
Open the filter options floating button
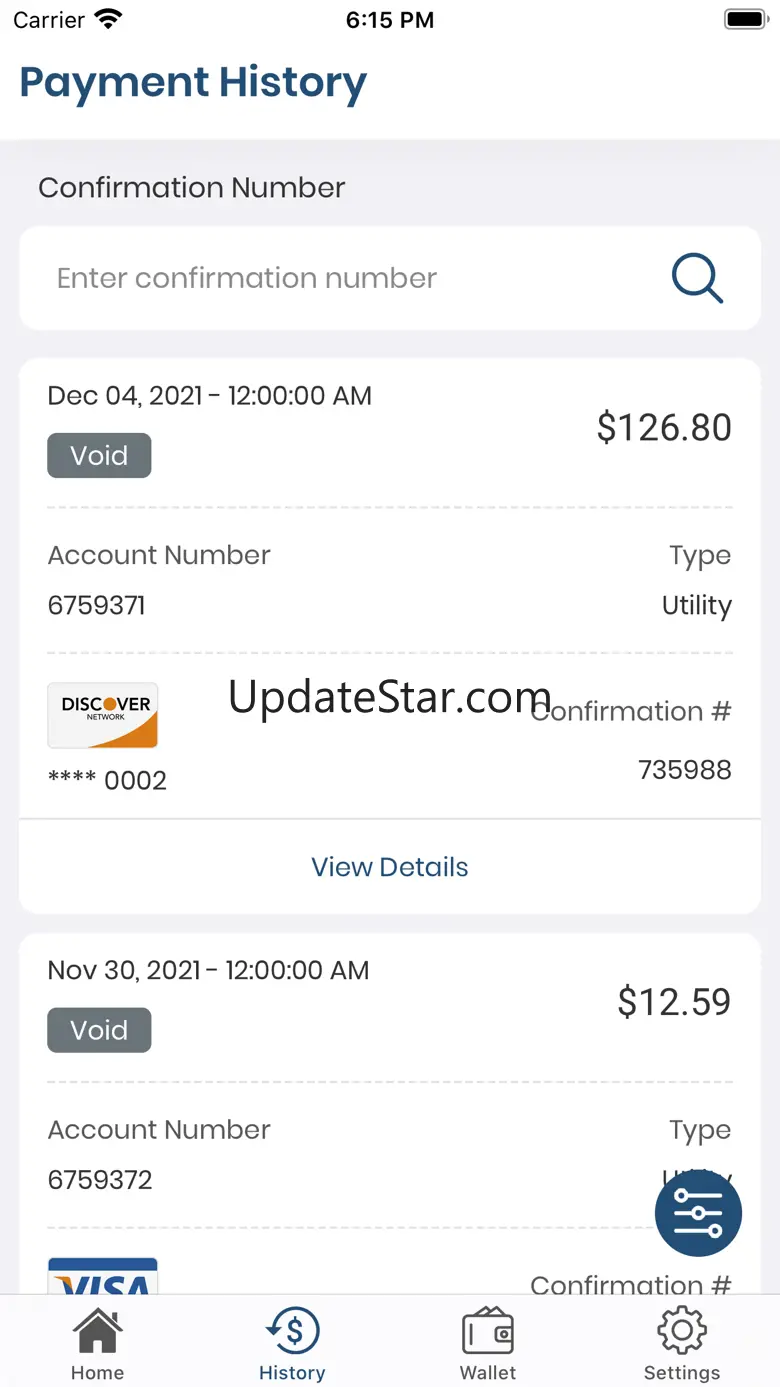pos(698,1213)
